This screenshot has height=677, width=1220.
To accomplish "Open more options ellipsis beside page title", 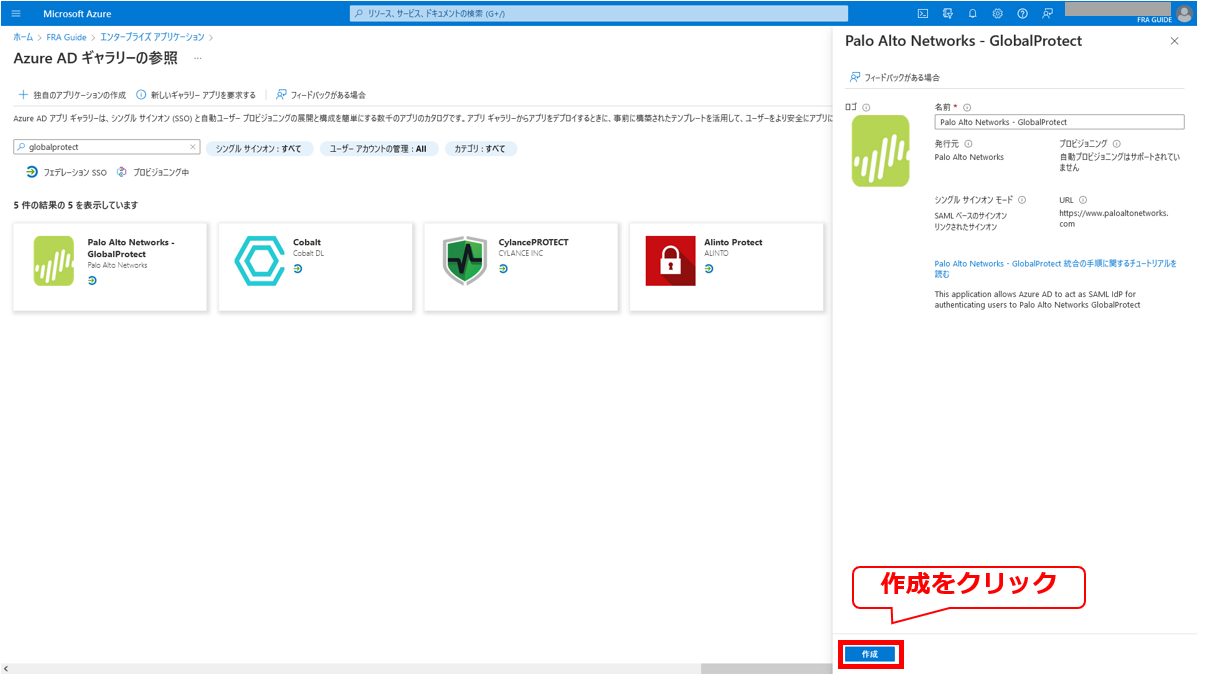I will (x=197, y=58).
